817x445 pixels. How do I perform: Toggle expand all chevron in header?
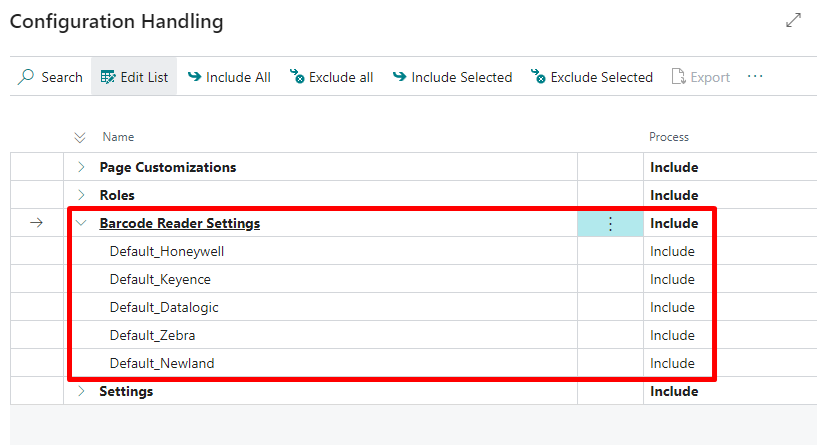click(81, 137)
